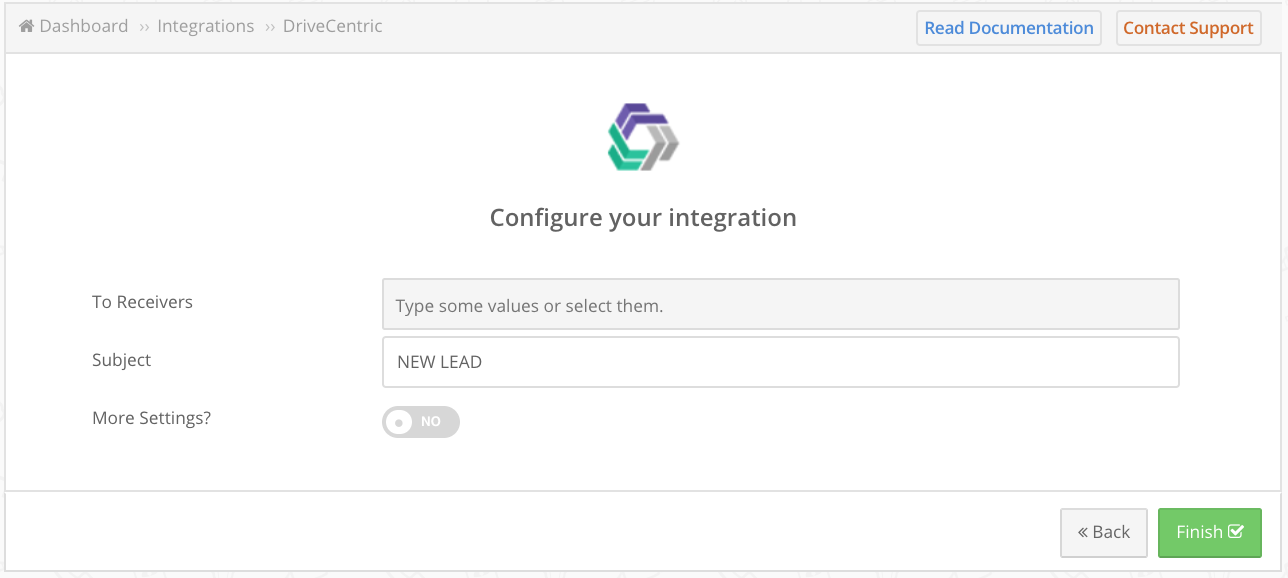This screenshot has height=578, width=1288.
Task: Navigate to Integrations breadcrumb
Action: pyautogui.click(x=206, y=26)
